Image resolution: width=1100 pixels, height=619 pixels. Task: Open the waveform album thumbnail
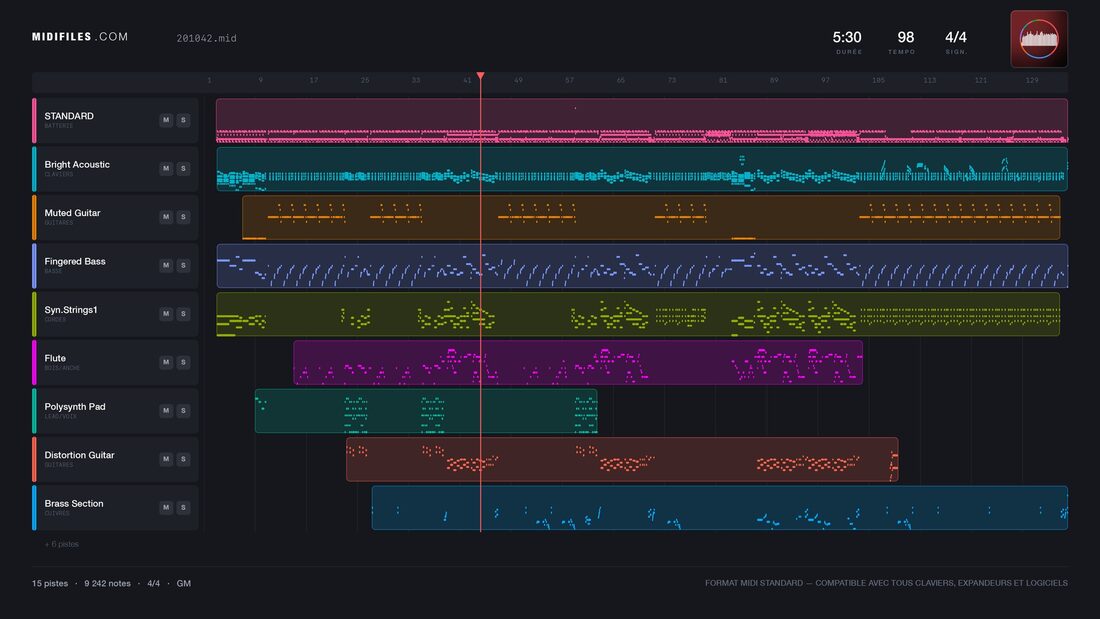(1039, 39)
